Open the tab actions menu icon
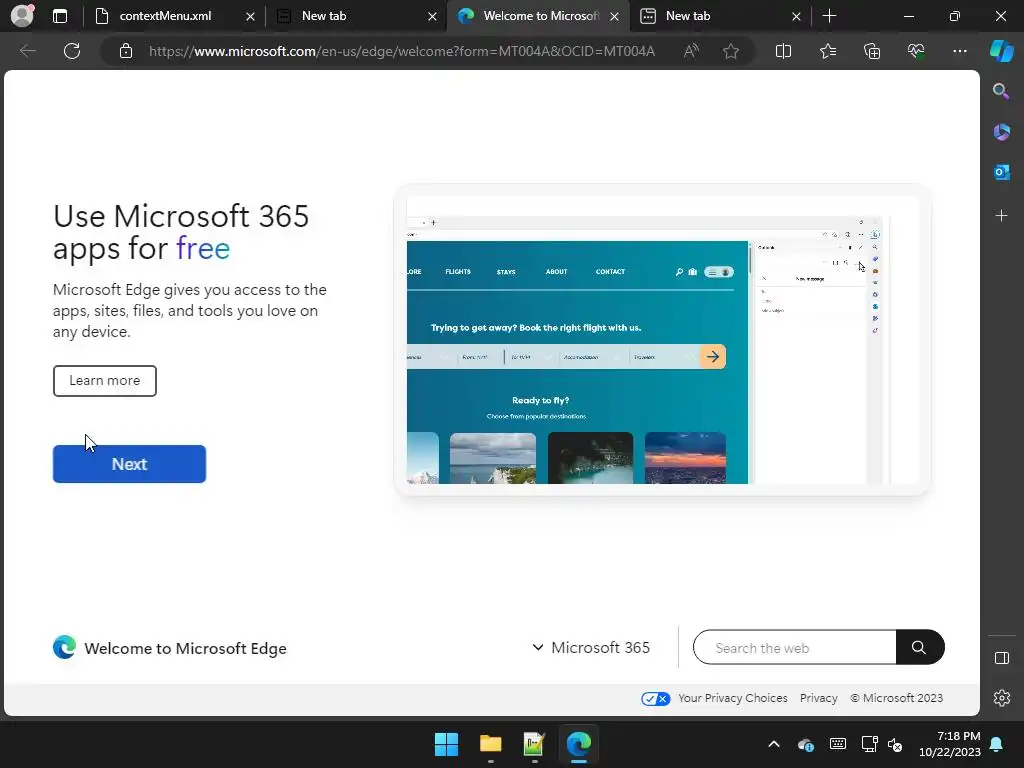This screenshot has width=1024, height=768. point(60,16)
